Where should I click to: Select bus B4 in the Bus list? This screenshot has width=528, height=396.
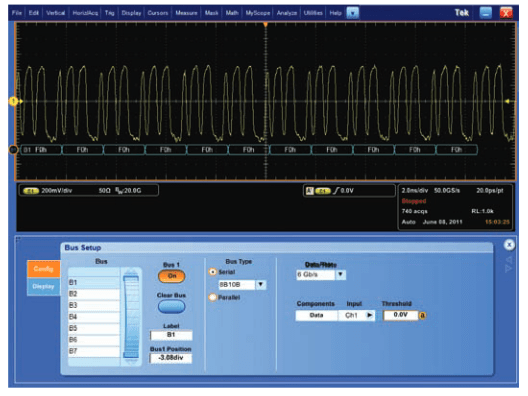(94, 317)
